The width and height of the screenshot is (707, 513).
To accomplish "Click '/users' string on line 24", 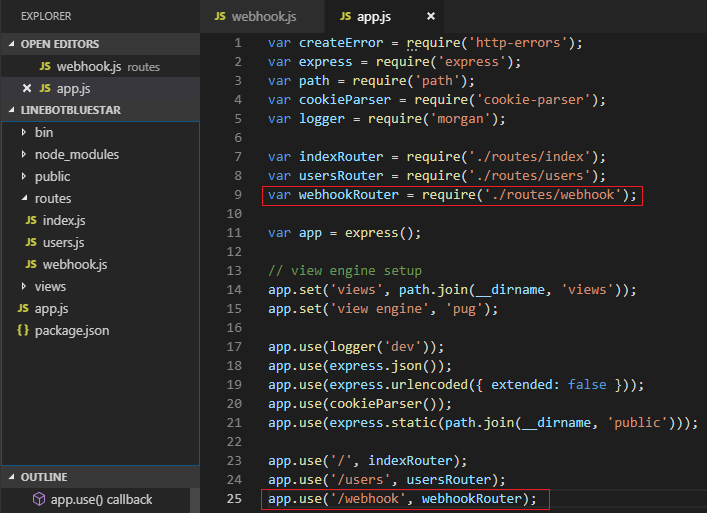I will click(360, 480).
